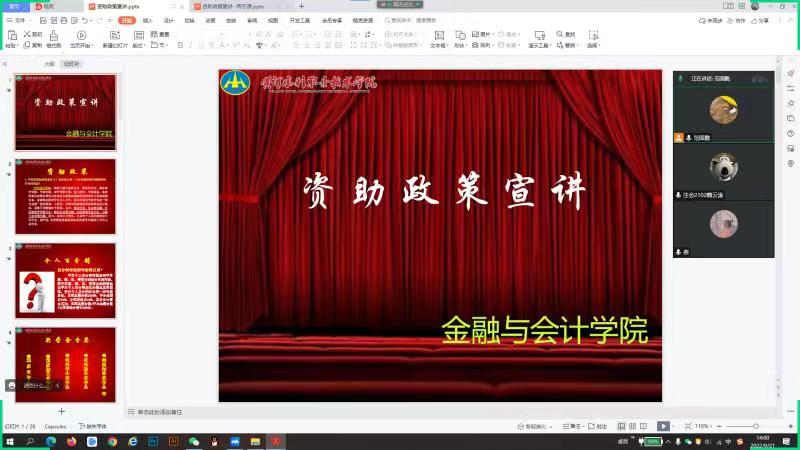Open the Design (设计) ribbon tab
The height and width of the screenshot is (450, 800).
[168, 20]
